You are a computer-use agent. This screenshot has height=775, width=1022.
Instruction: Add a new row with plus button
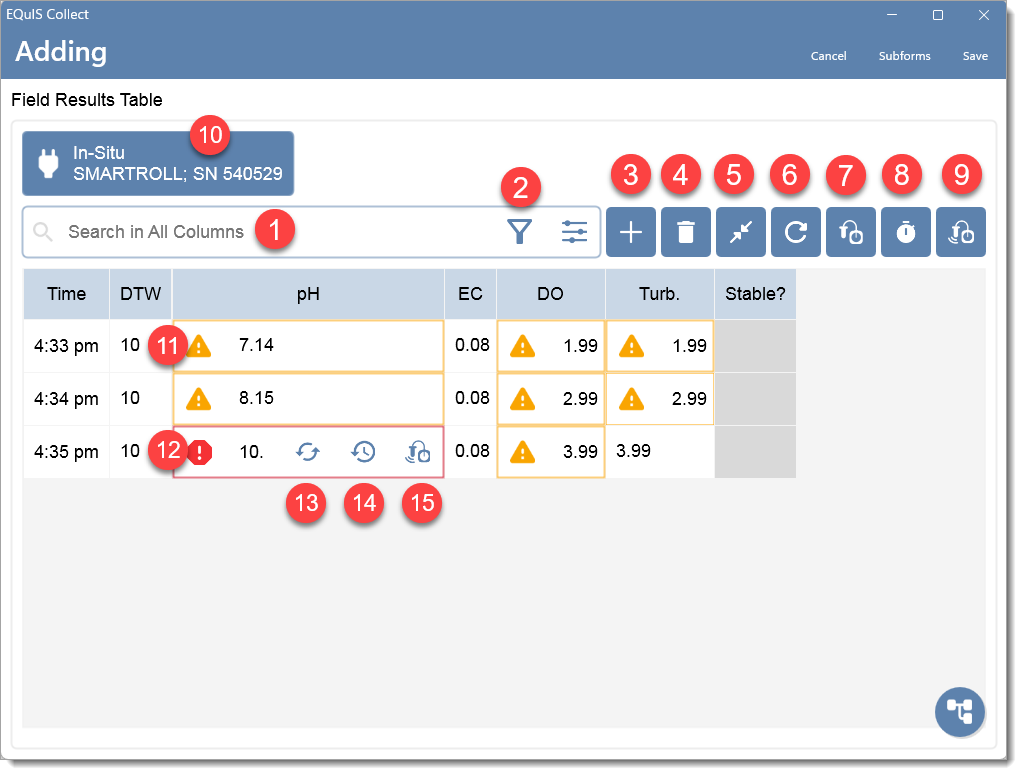(631, 232)
